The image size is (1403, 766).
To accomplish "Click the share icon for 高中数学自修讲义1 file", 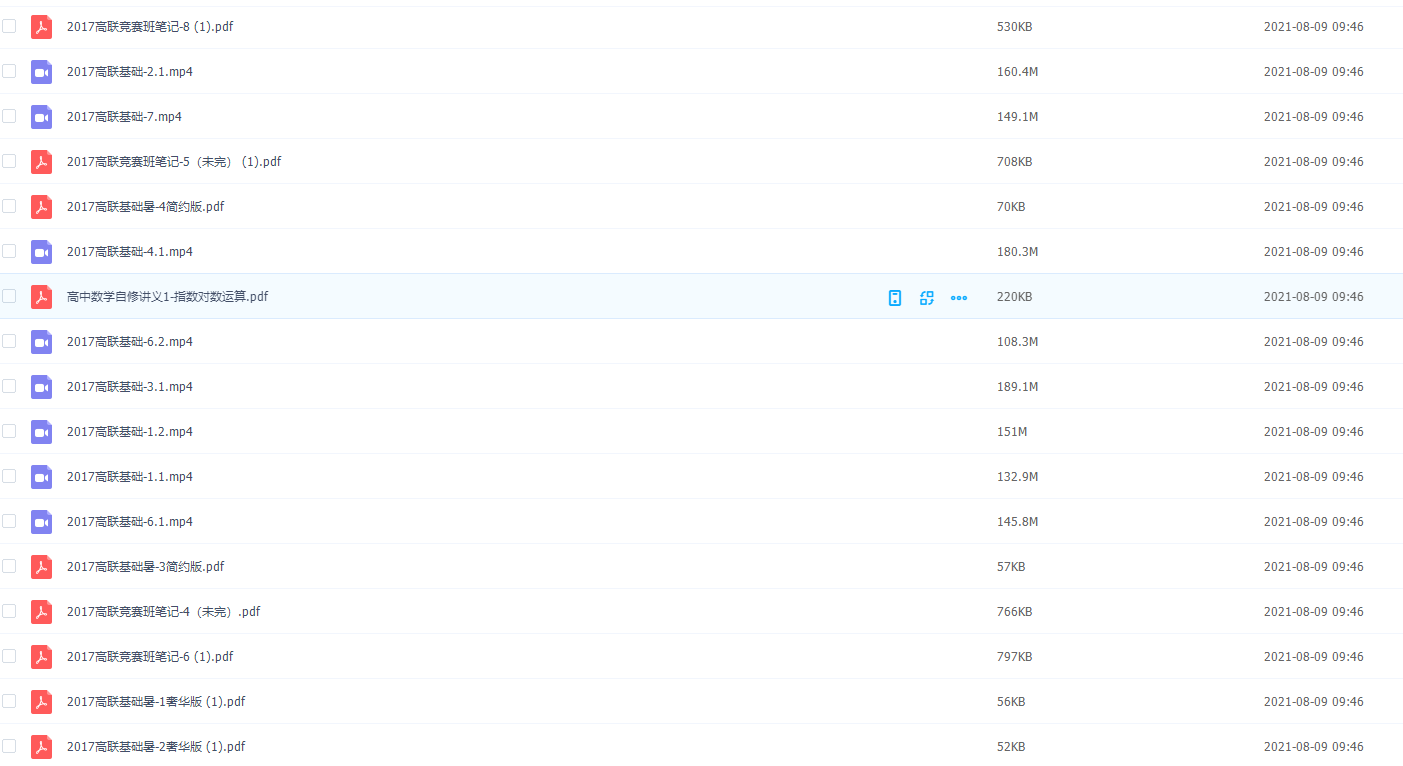I will [927, 297].
